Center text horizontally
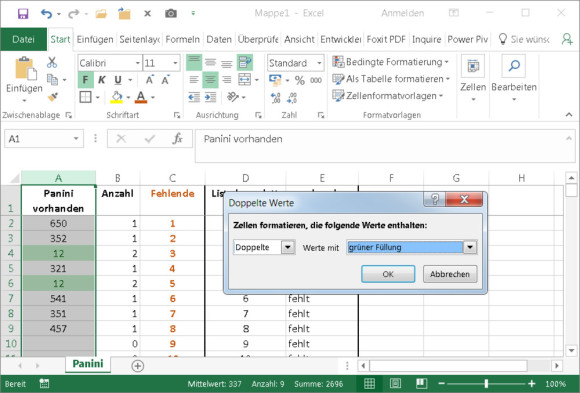 click(210, 80)
